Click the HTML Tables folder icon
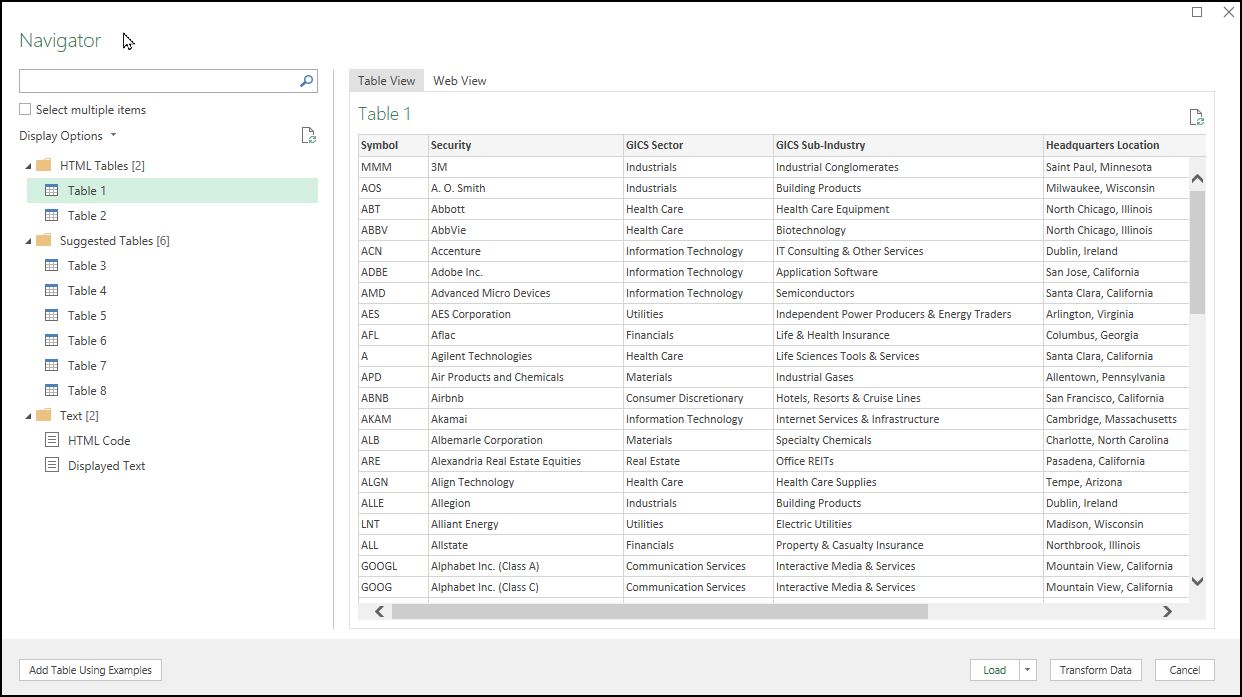This screenshot has height=697, width=1242. pyautogui.click(x=43, y=165)
